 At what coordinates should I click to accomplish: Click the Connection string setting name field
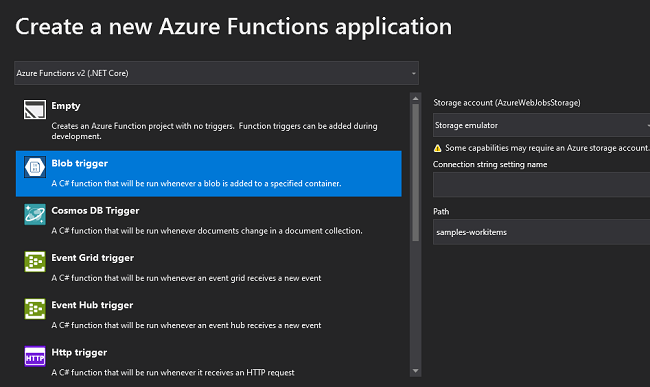pyautogui.click(x=541, y=185)
